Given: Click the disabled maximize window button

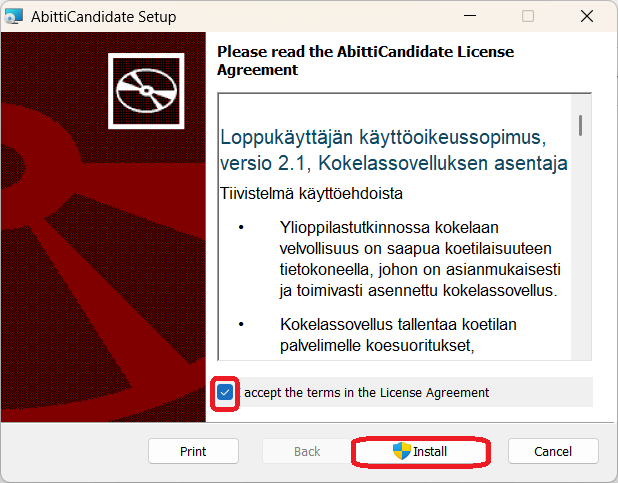Looking at the screenshot, I should tap(528, 17).
